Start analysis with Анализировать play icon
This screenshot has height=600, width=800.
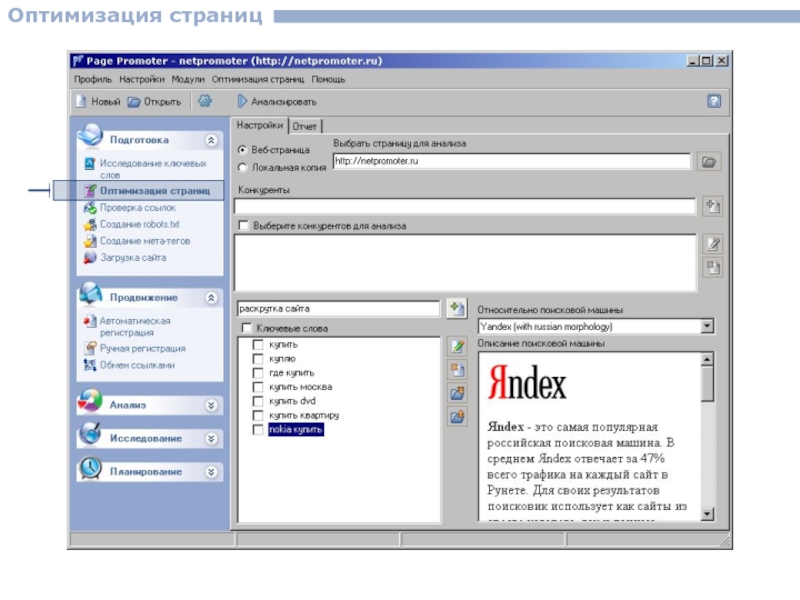242,101
